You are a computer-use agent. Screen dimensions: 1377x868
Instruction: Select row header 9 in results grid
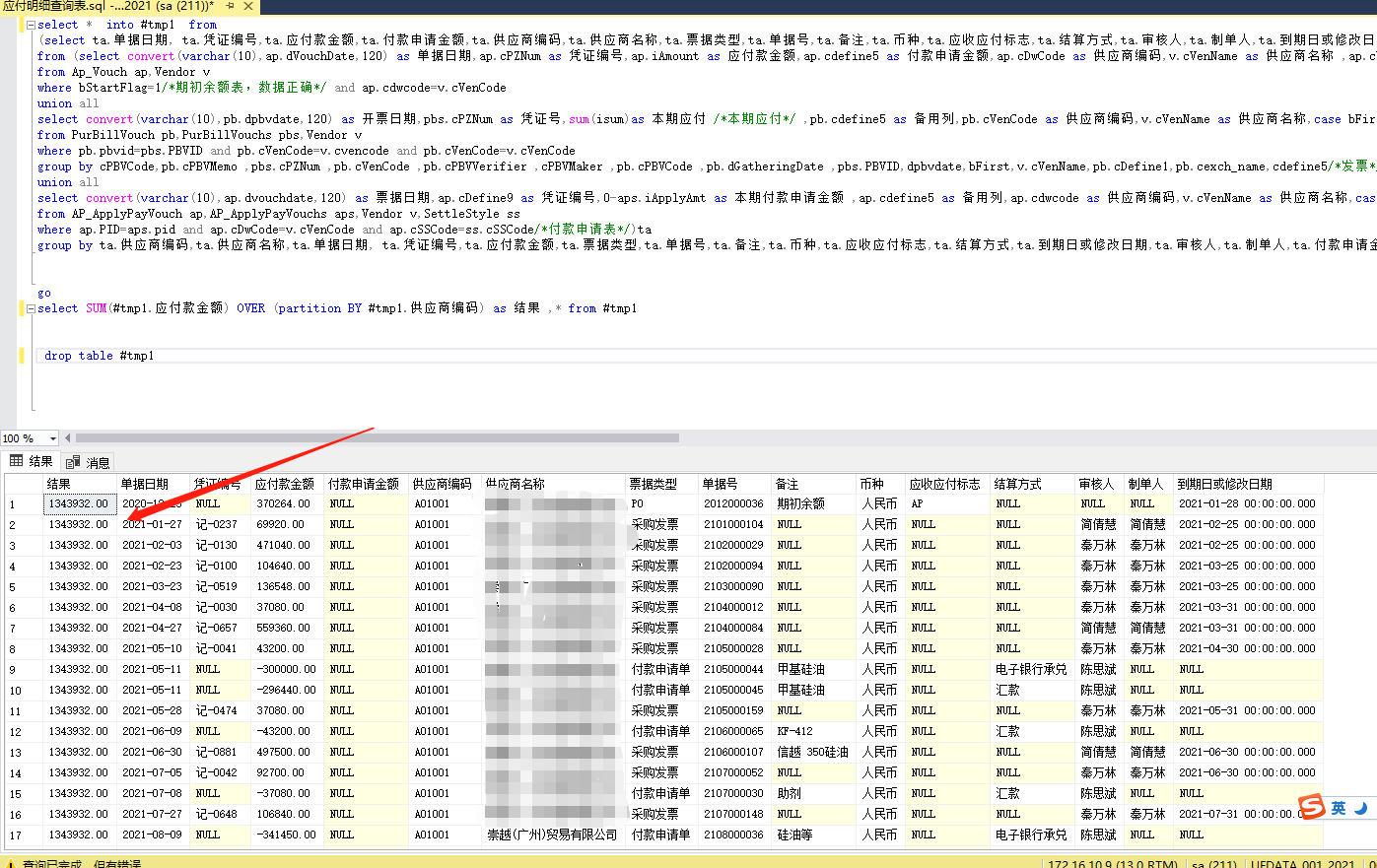tap(24, 670)
